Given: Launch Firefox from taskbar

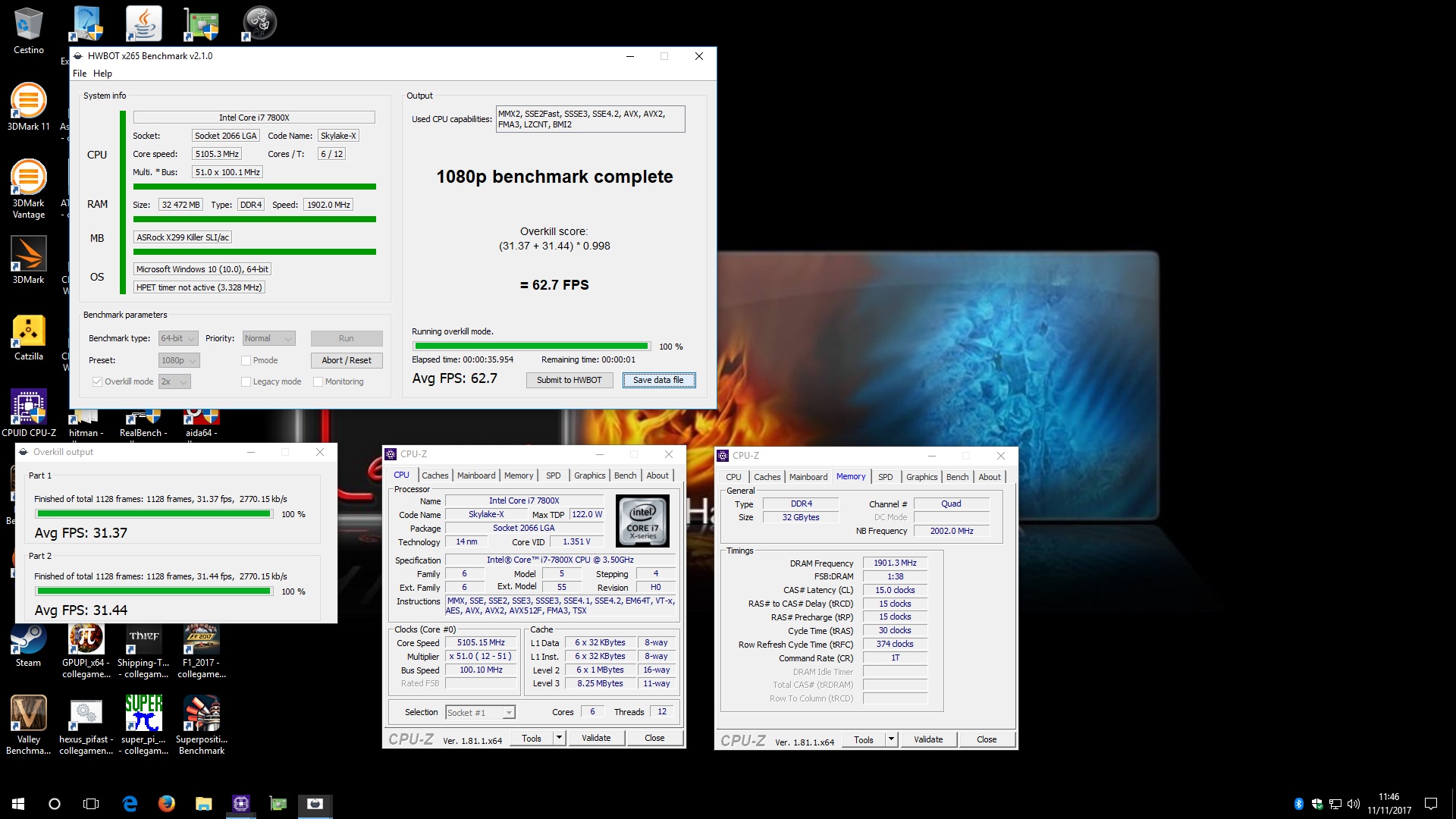Looking at the screenshot, I should 167,804.
